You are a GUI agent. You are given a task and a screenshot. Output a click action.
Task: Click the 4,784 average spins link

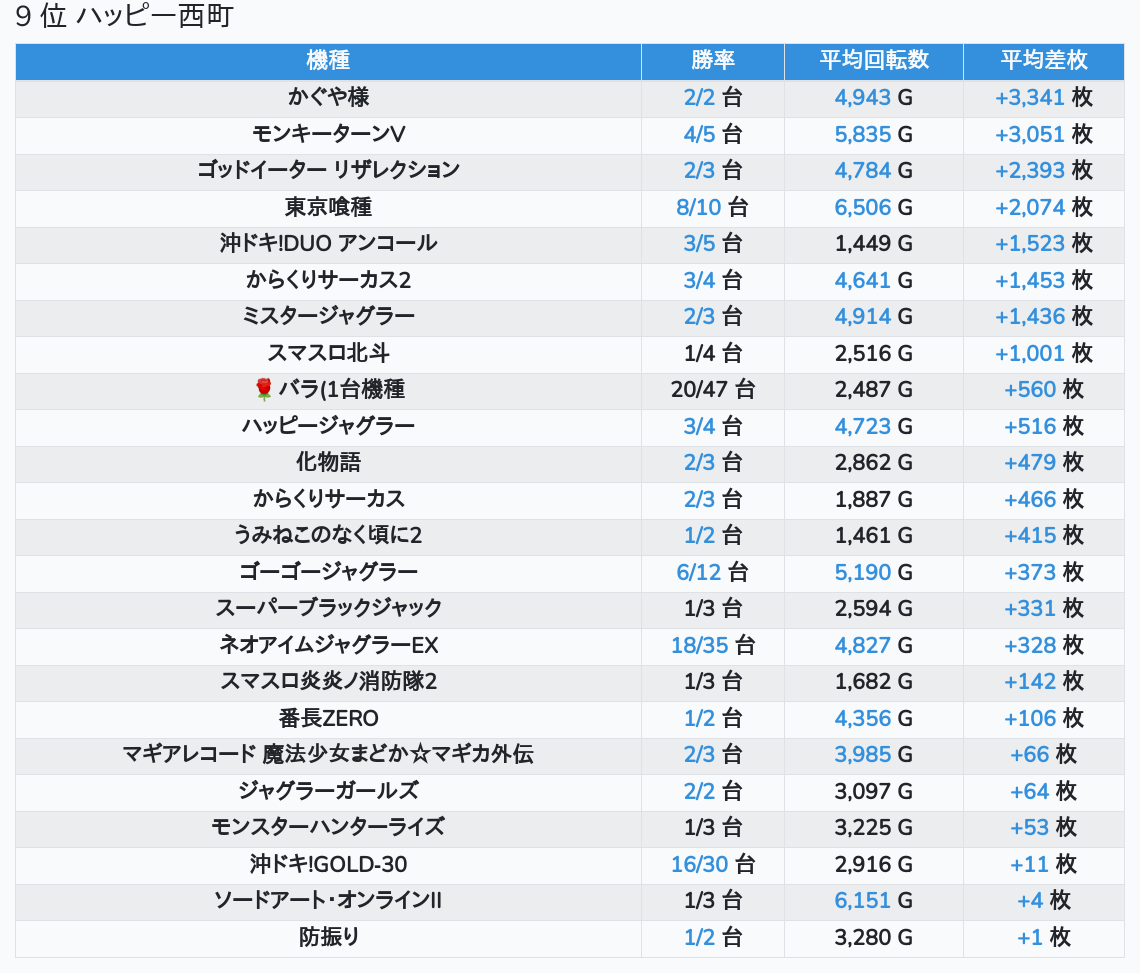click(862, 170)
